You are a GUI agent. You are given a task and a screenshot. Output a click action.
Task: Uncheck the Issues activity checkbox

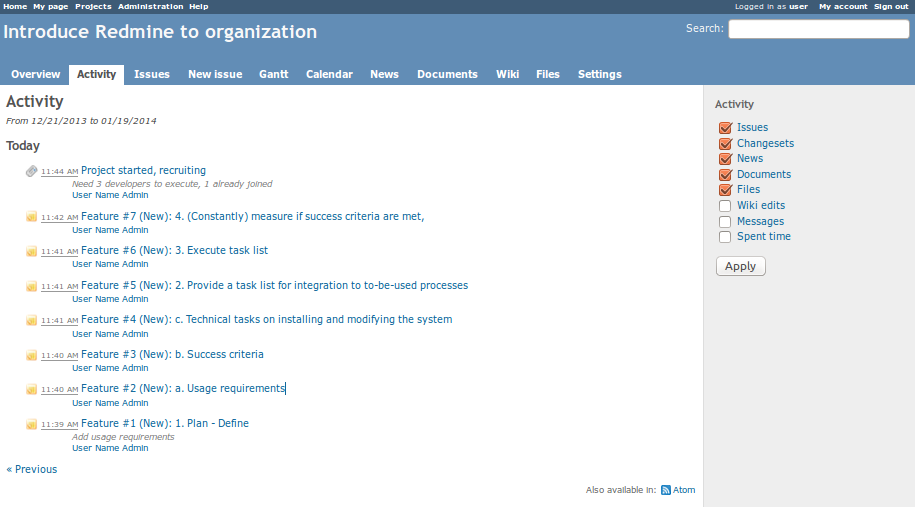click(x=725, y=128)
